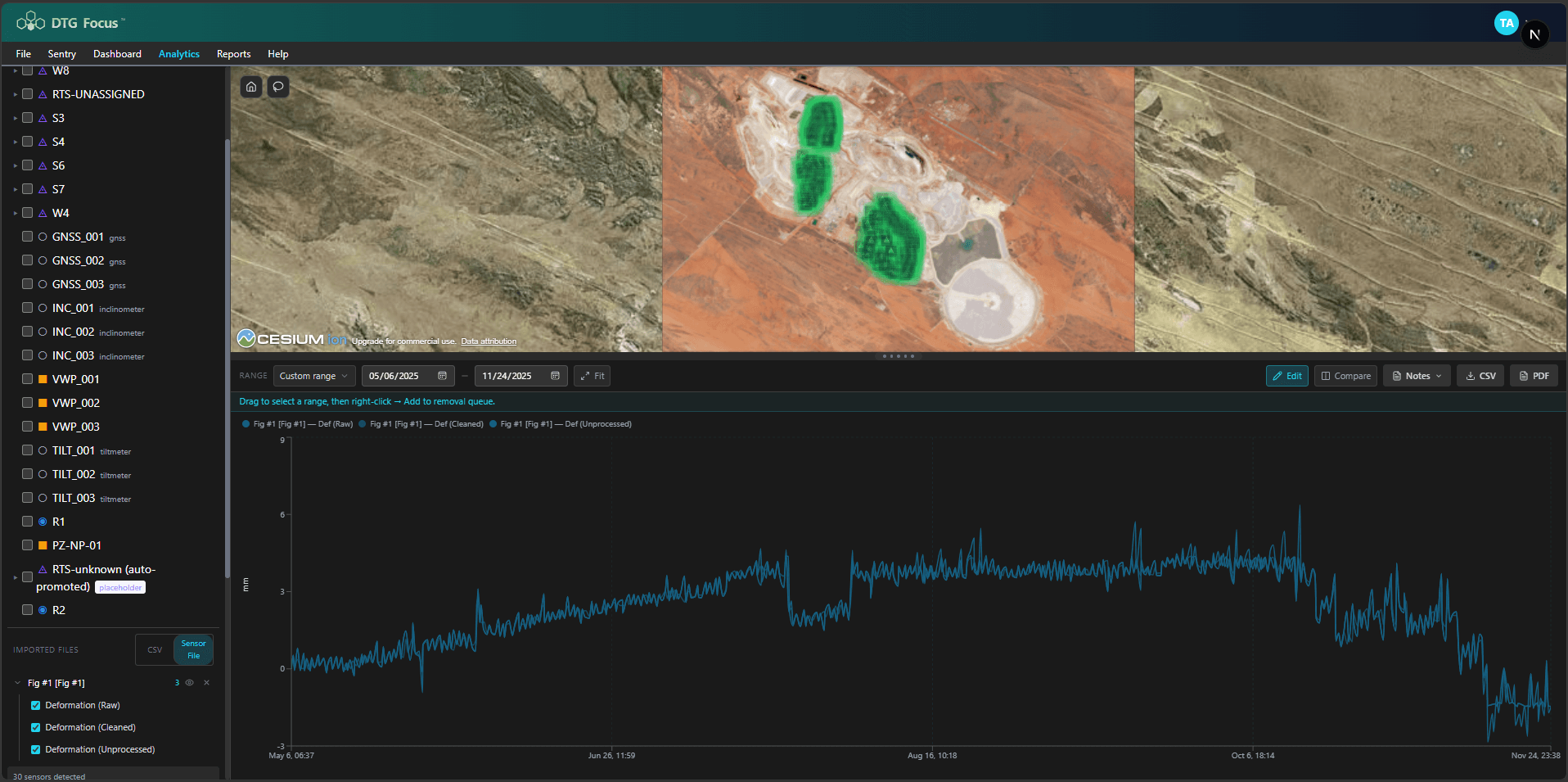Click the map/chart panel splitter handle
Viewport: 1568px width, 782px height.
[x=899, y=356]
